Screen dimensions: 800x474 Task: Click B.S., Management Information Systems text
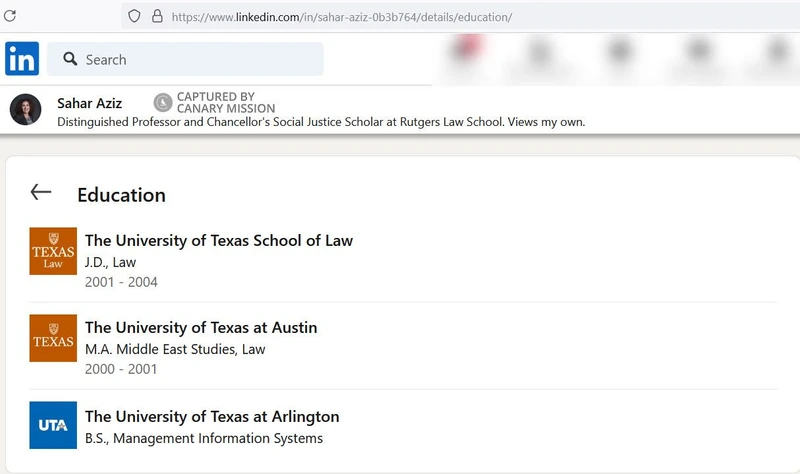point(204,438)
